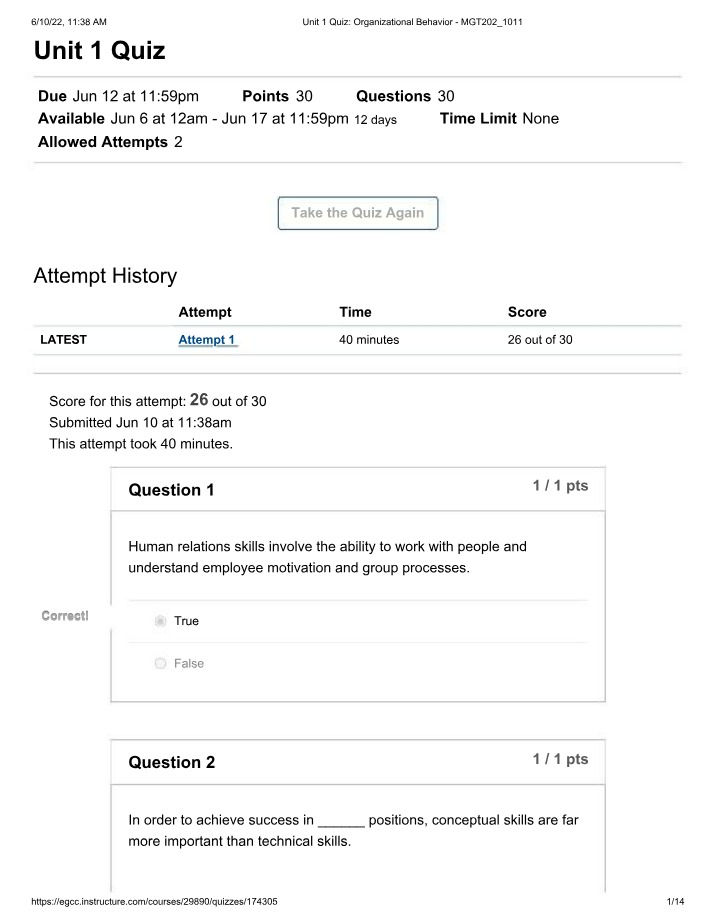Click the Take the Quiz Again button
Screen dimensions: 714x918
tap(358, 213)
